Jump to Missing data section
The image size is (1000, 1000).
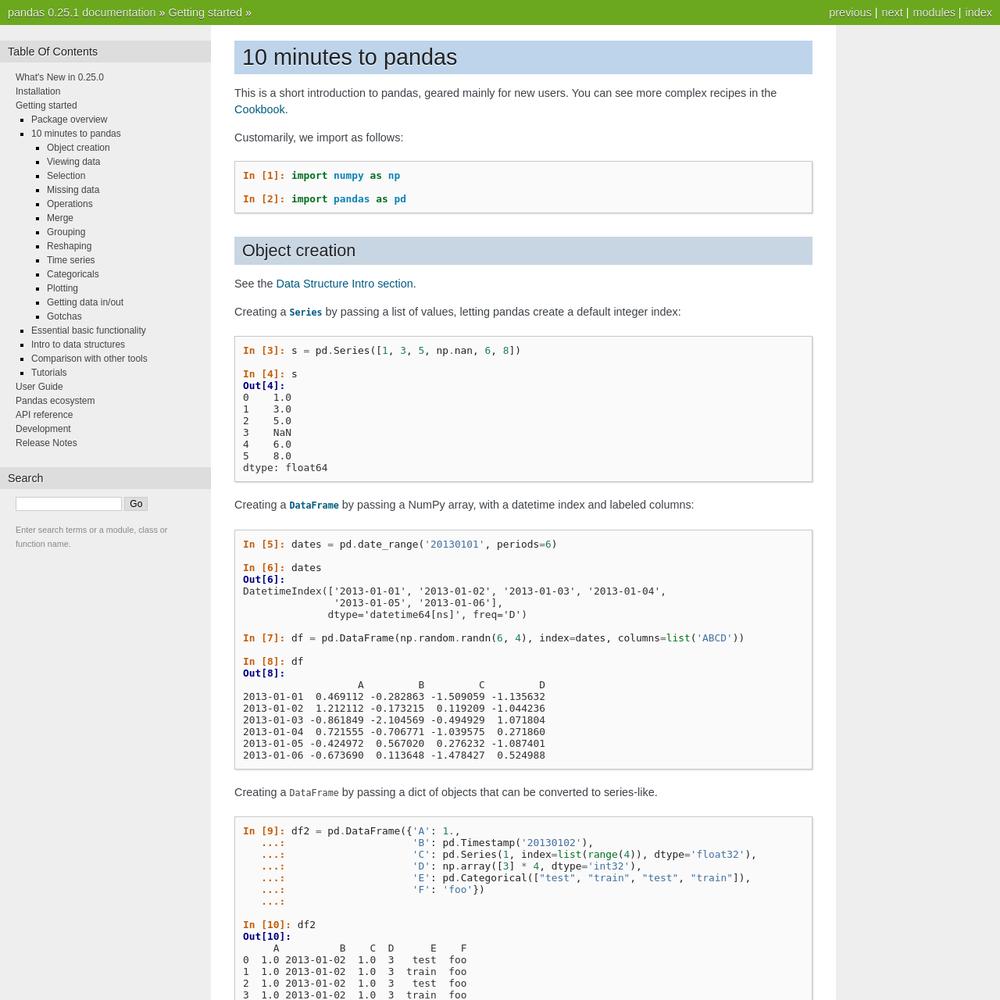pyautogui.click(x=73, y=189)
